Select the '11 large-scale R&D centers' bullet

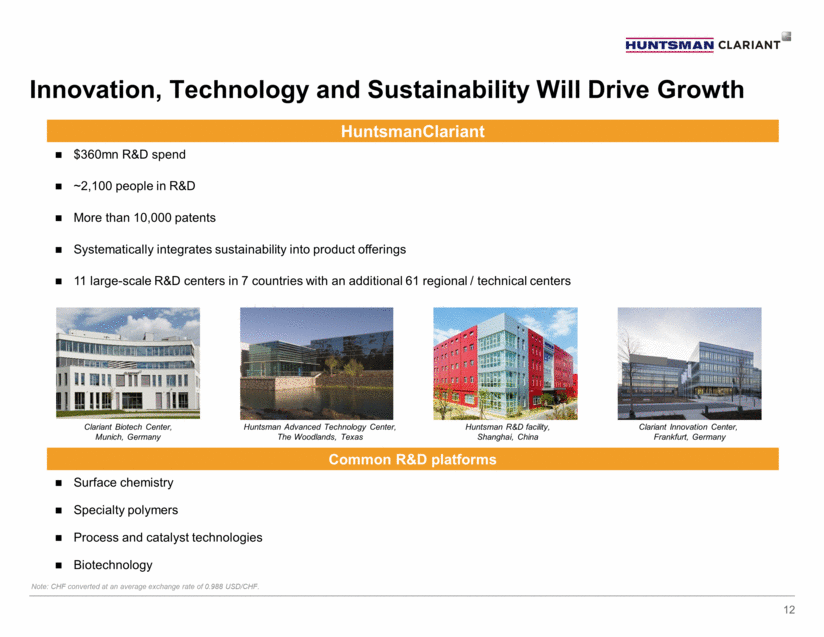(322, 281)
